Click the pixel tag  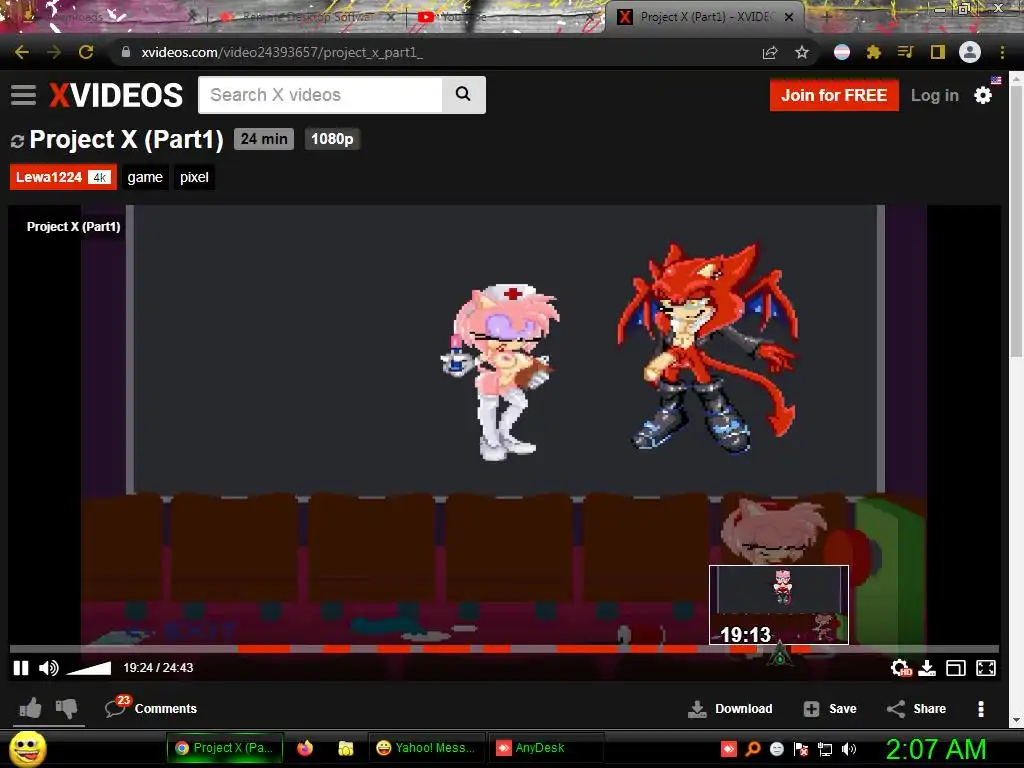[194, 177]
